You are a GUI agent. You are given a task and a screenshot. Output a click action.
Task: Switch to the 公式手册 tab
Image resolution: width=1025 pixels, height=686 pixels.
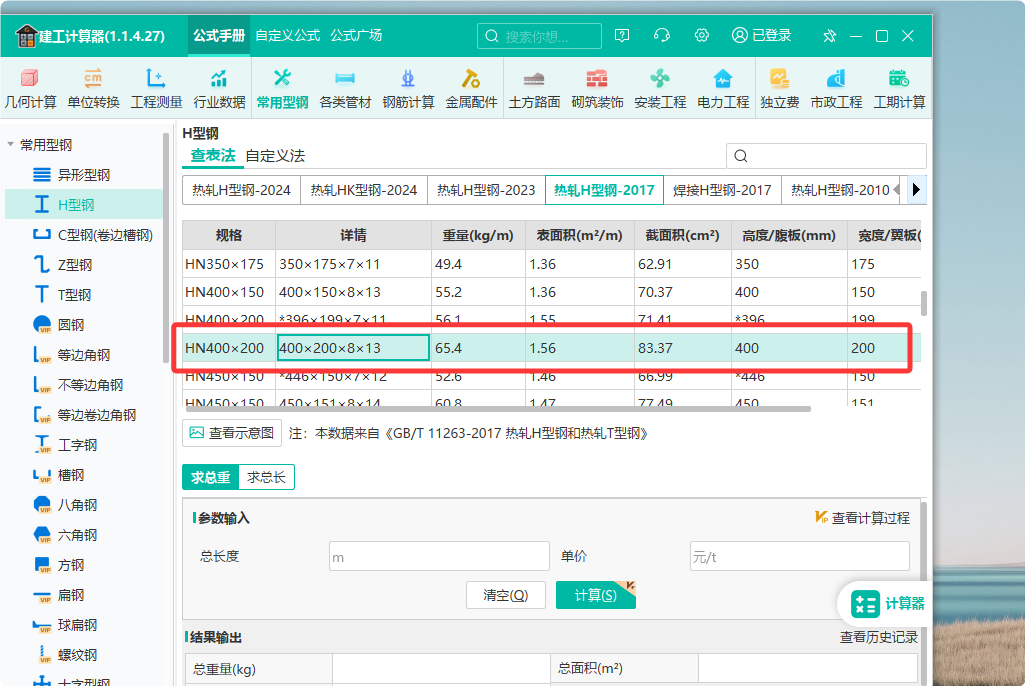219,35
